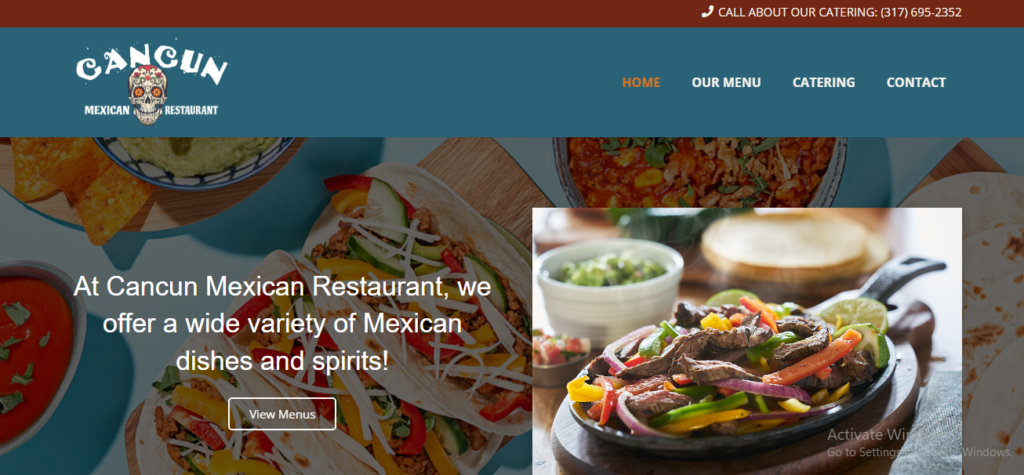Click the sizzling fajita skillet photo
The height and width of the screenshot is (475, 1024).
[x=746, y=341]
